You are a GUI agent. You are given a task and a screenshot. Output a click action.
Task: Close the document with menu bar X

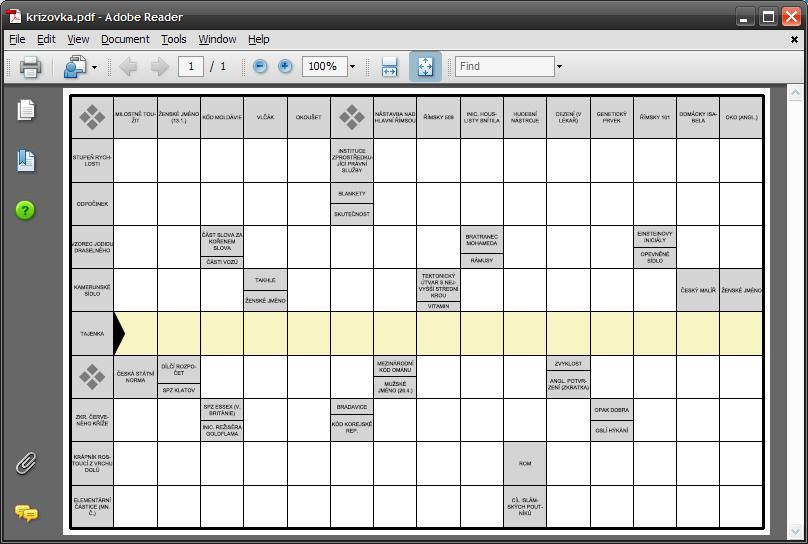(794, 40)
